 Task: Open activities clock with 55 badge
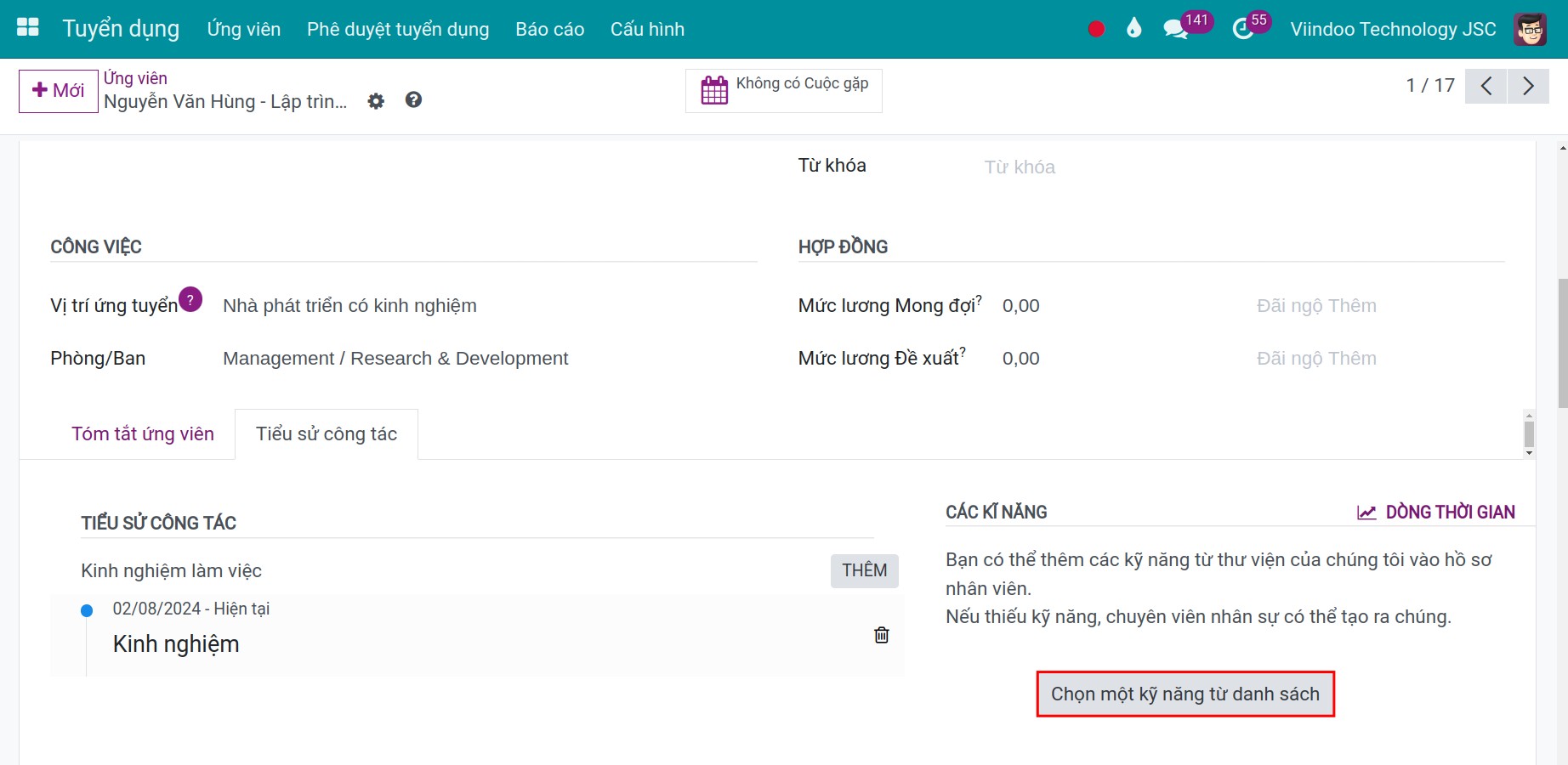coord(1242,29)
